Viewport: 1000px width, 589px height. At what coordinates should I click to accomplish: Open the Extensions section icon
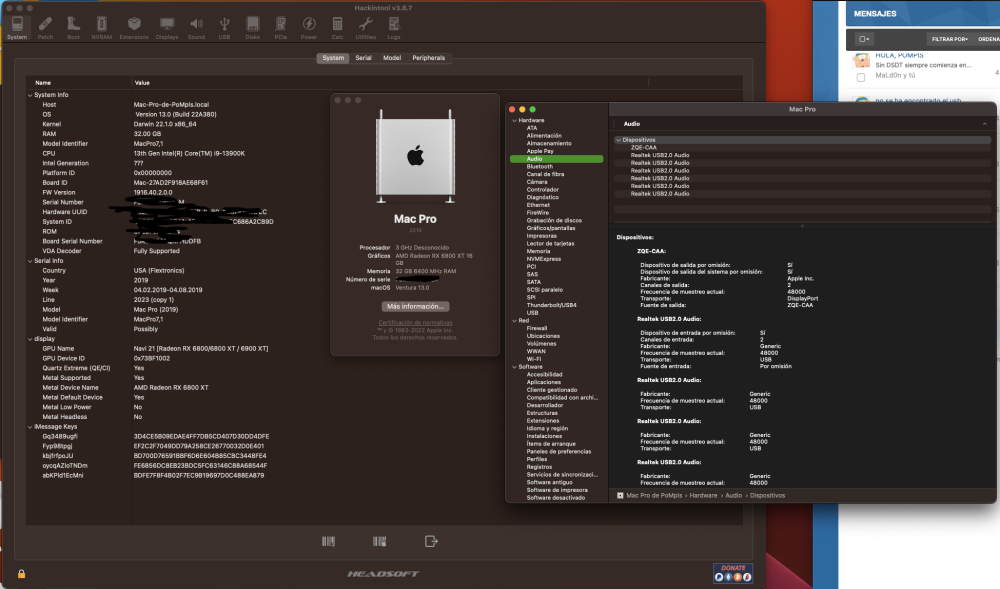click(134, 28)
